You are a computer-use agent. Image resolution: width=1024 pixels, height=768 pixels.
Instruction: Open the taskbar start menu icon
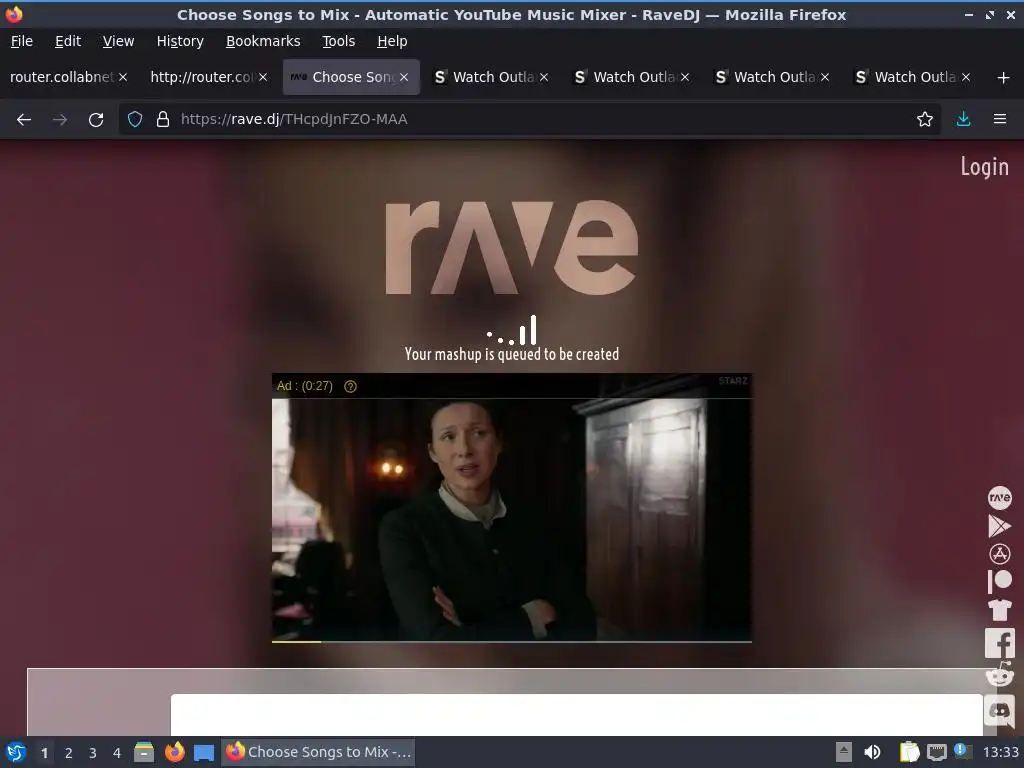pos(16,752)
